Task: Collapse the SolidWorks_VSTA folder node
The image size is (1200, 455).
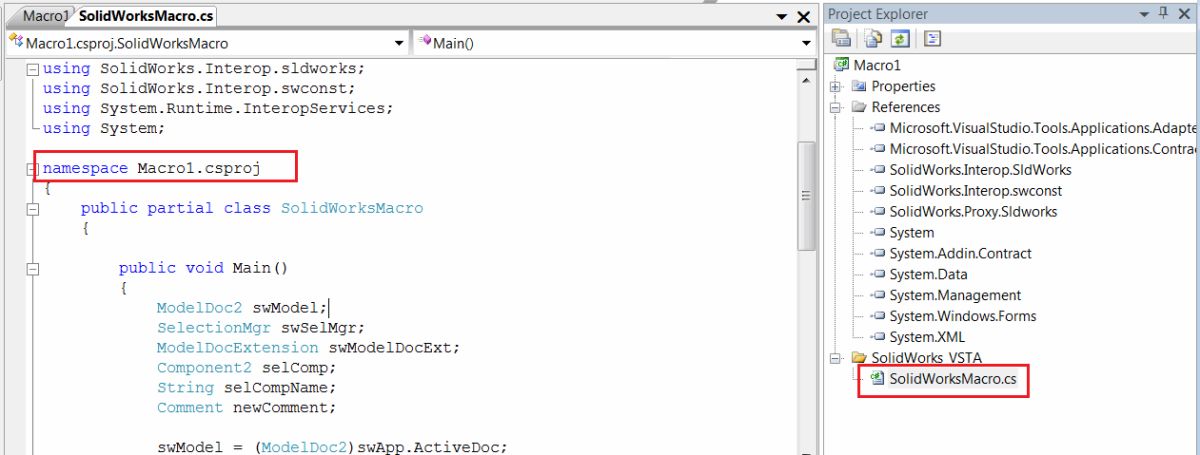Action: click(836, 357)
